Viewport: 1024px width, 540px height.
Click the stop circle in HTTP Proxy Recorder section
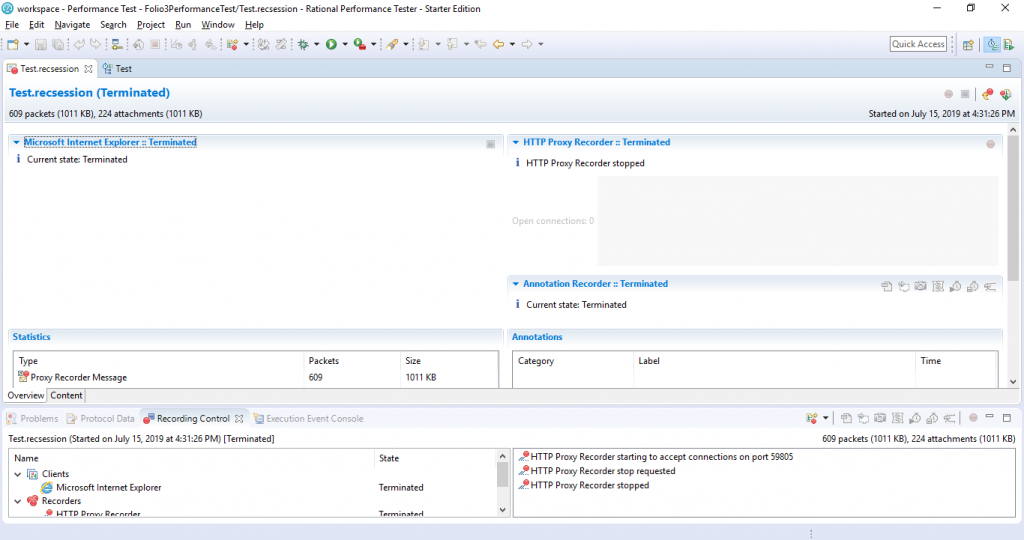(x=991, y=144)
